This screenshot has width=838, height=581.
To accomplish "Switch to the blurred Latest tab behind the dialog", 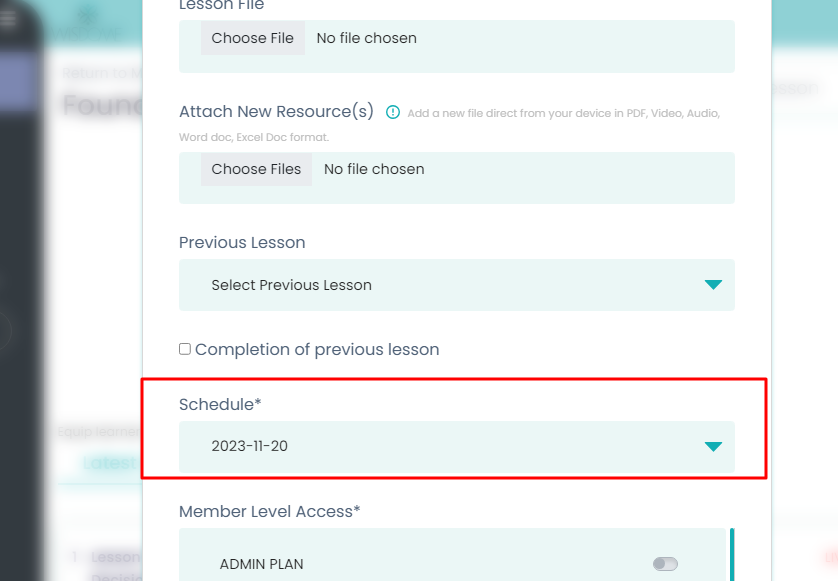I will pyautogui.click(x=108, y=463).
